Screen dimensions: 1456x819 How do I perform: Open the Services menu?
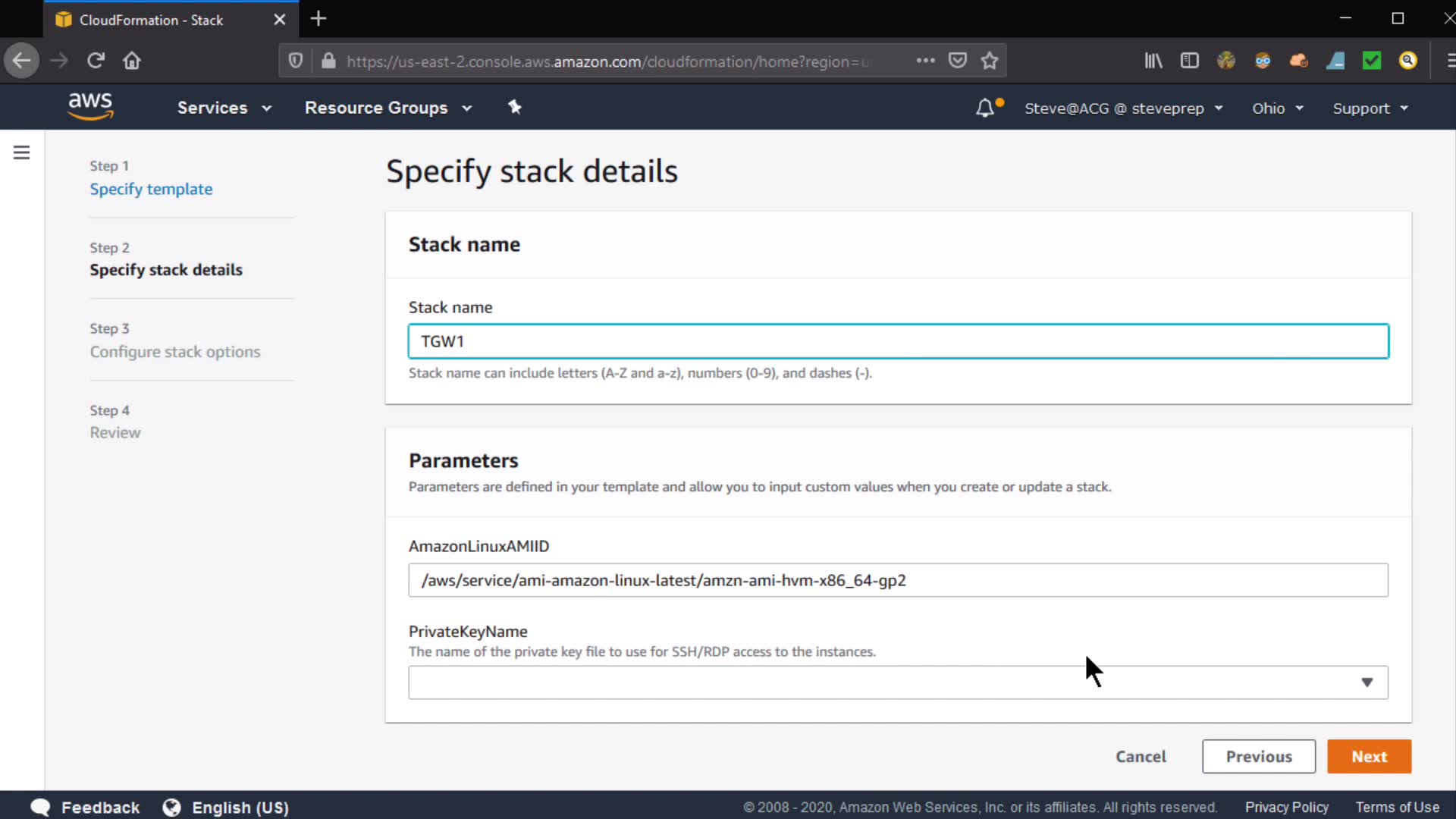(x=224, y=108)
